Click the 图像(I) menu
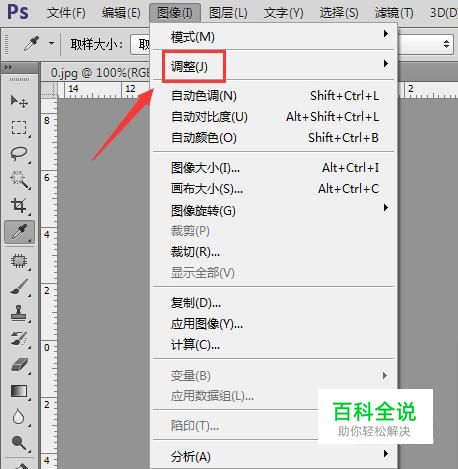The height and width of the screenshot is (469, 458). pyautogui.click(x=175, y=13)
